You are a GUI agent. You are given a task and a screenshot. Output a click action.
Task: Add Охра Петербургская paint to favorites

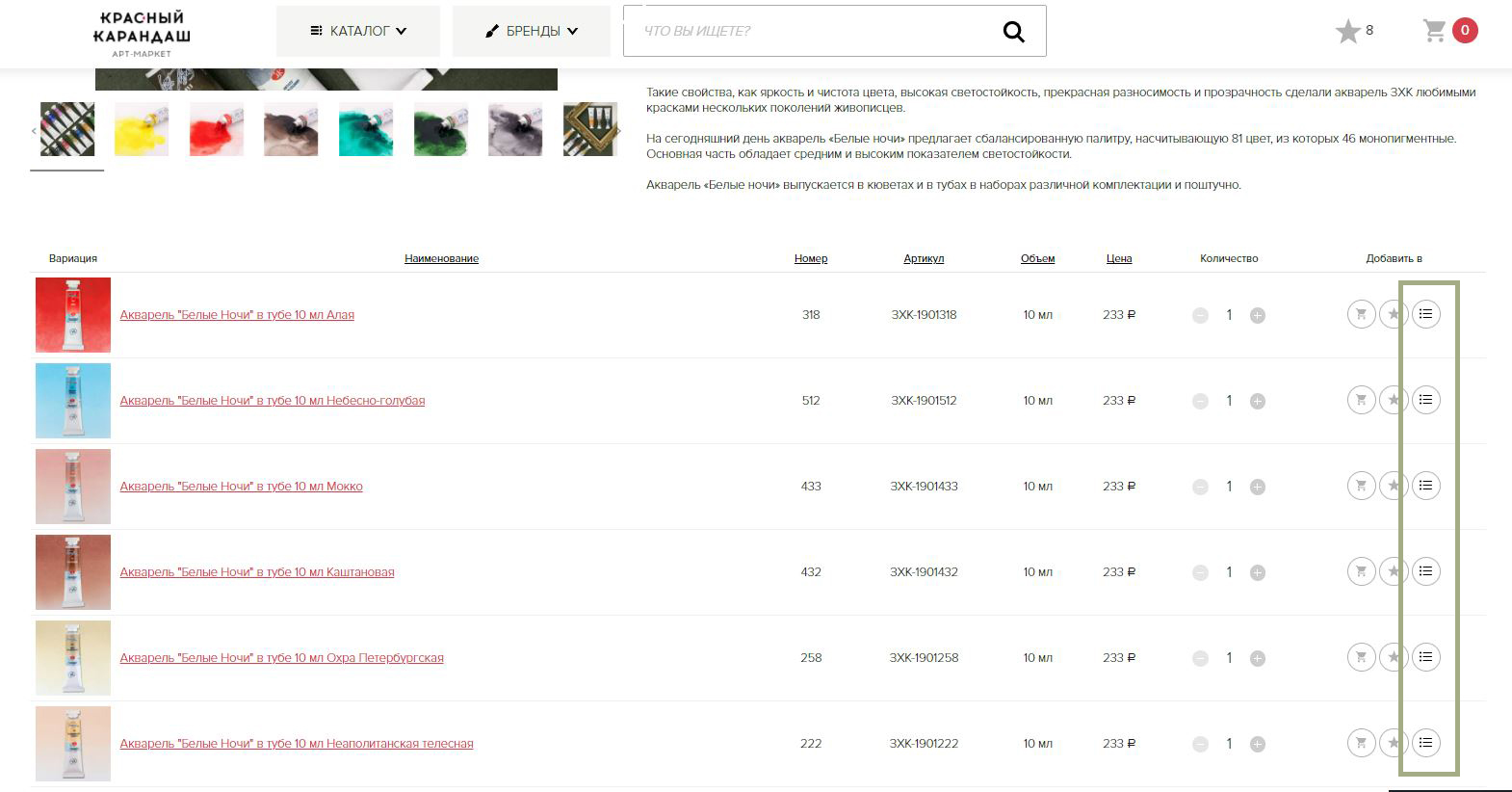pyautogui.click(x=1393, y=657)
